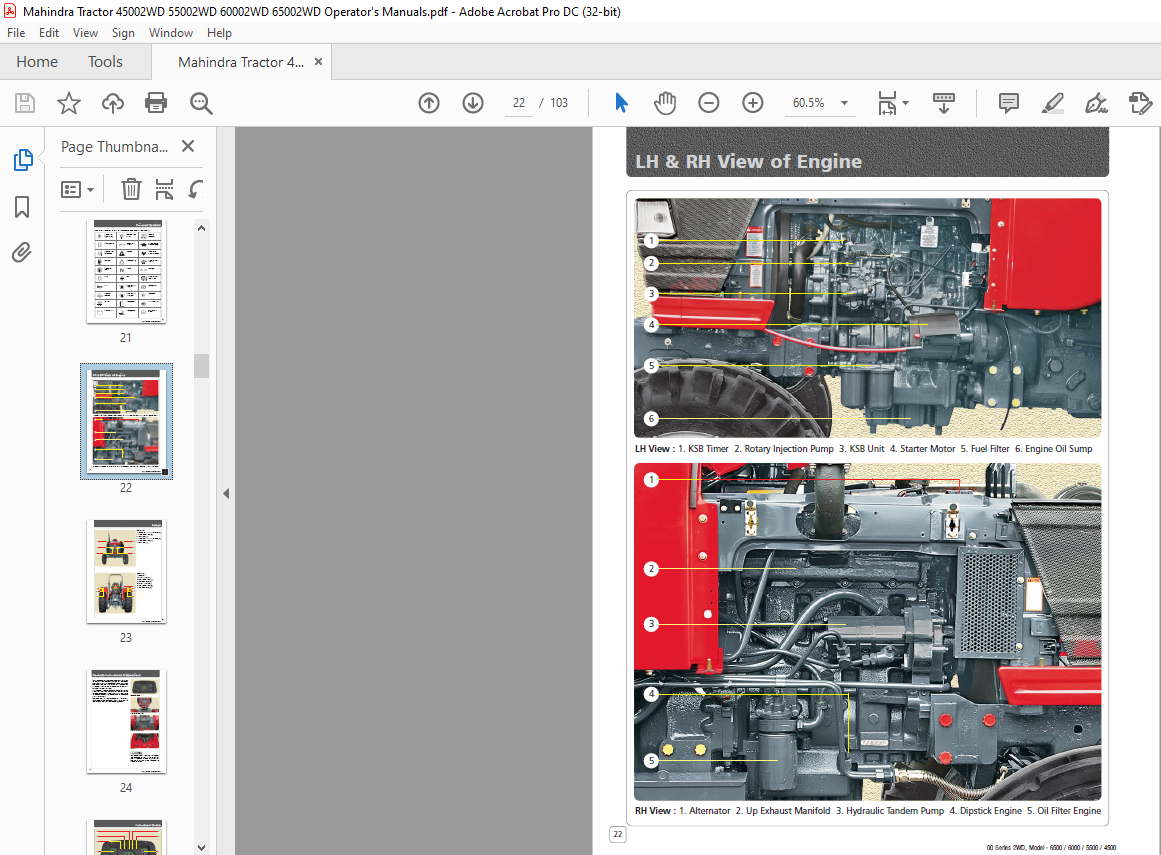Go to previous page with up arrow
This screenshot has height=855, width=1161.
429,103
